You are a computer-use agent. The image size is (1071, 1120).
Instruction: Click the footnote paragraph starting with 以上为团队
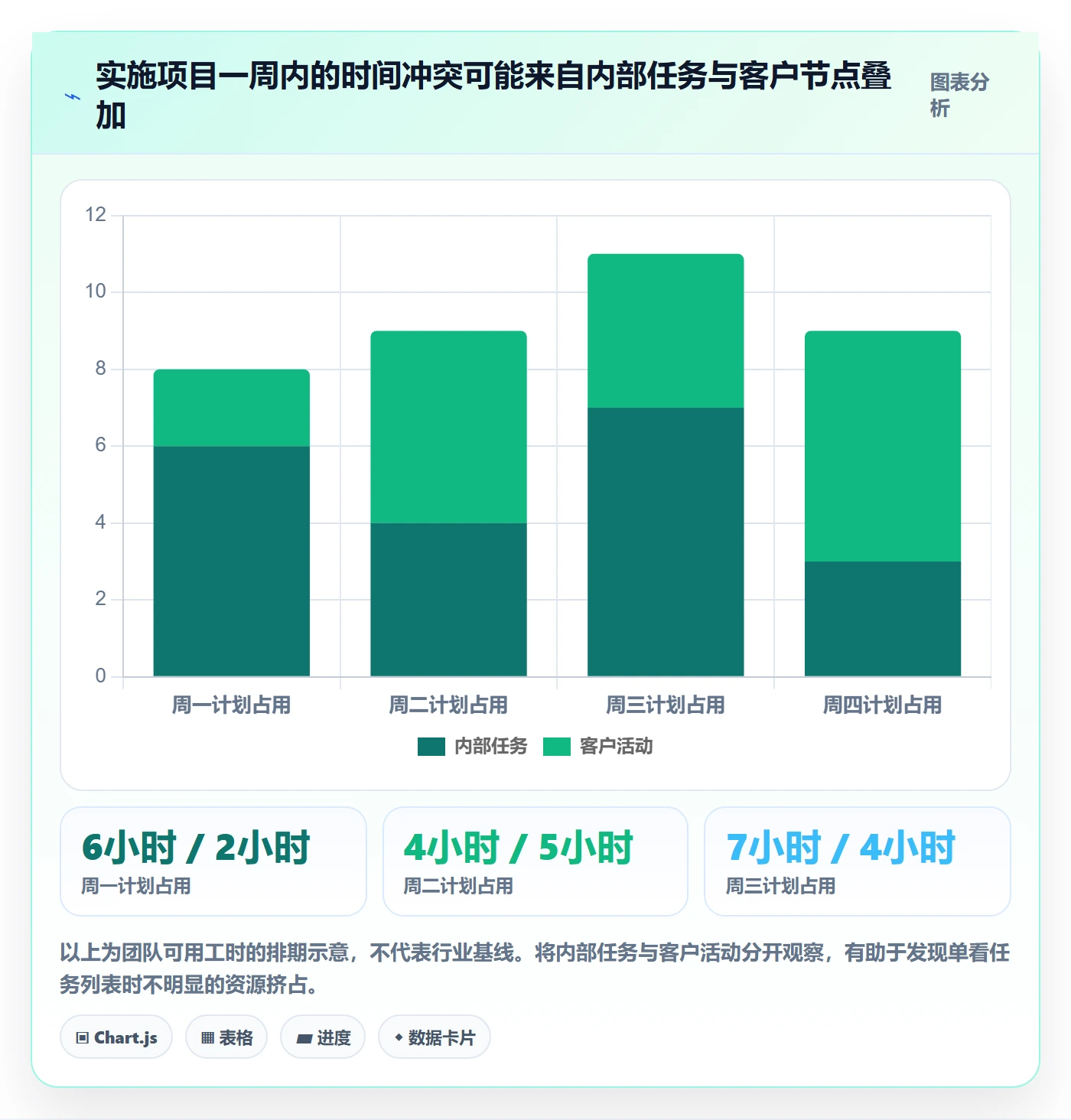[x=535, y=969]
